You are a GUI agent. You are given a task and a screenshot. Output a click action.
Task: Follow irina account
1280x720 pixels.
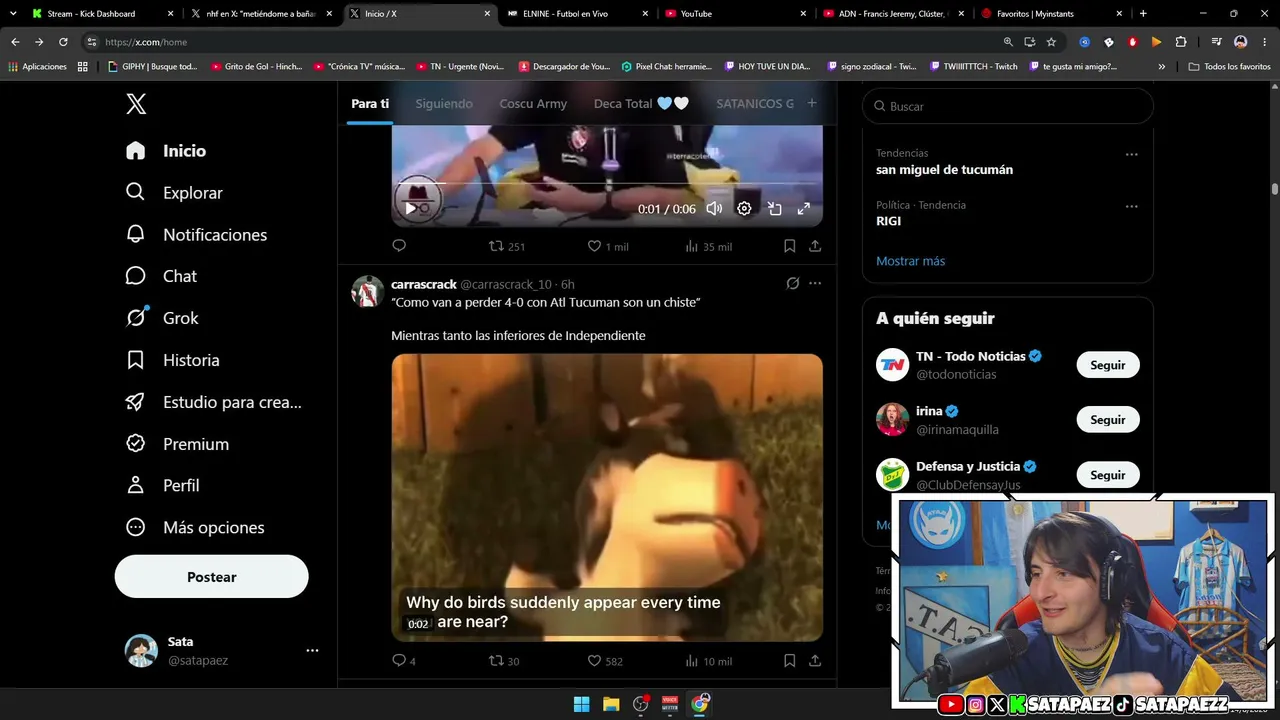pyautogui.click(x=1108, y=420)
